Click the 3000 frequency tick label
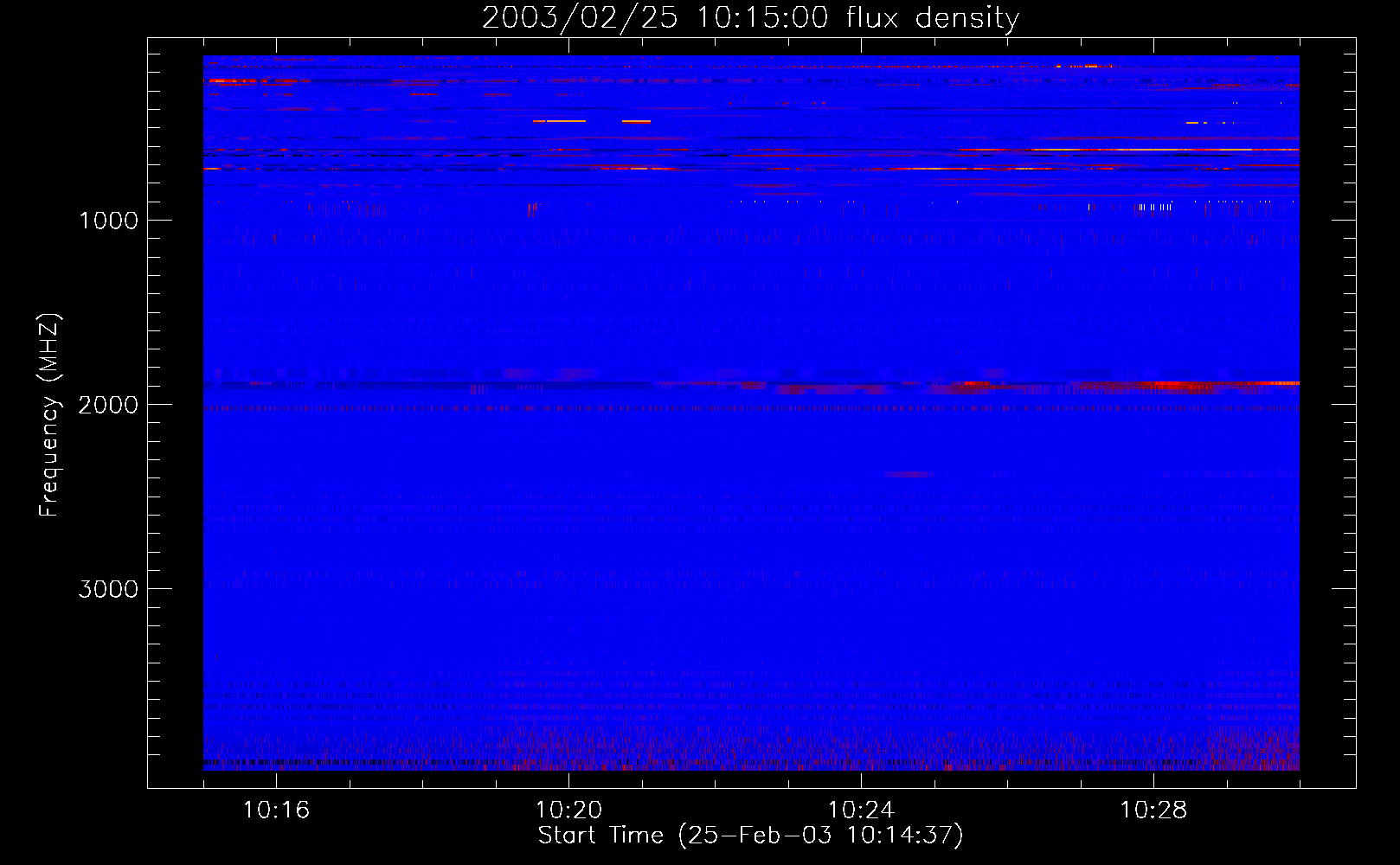1400x865 pixels. click(x=108, y=589)
